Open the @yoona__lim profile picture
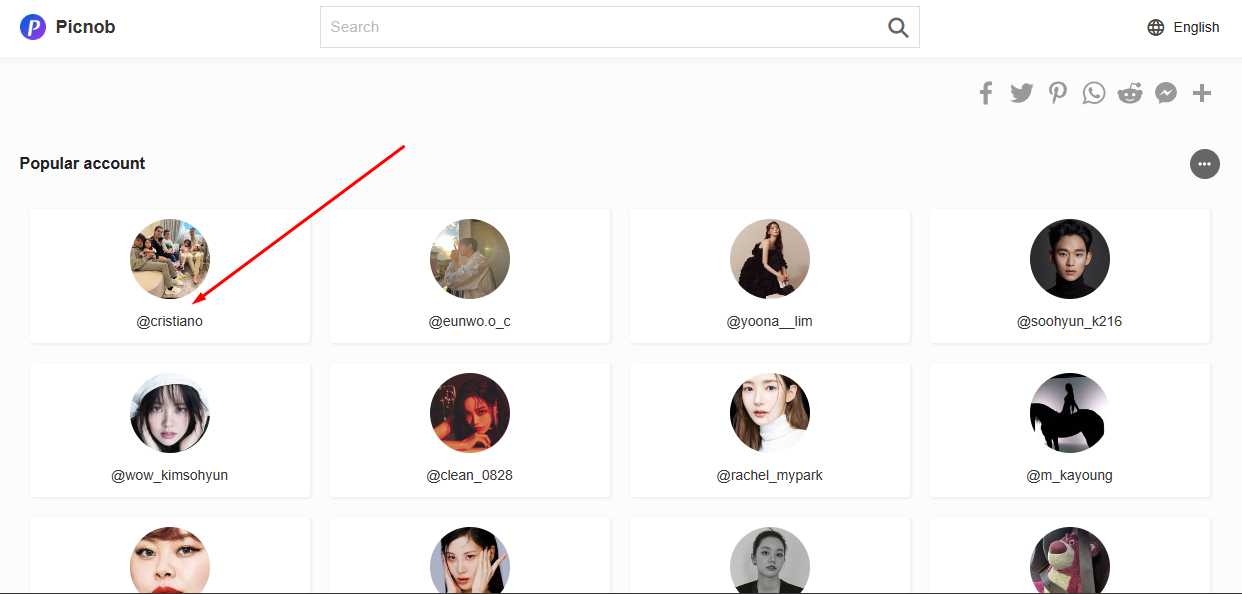 [770, 259]
